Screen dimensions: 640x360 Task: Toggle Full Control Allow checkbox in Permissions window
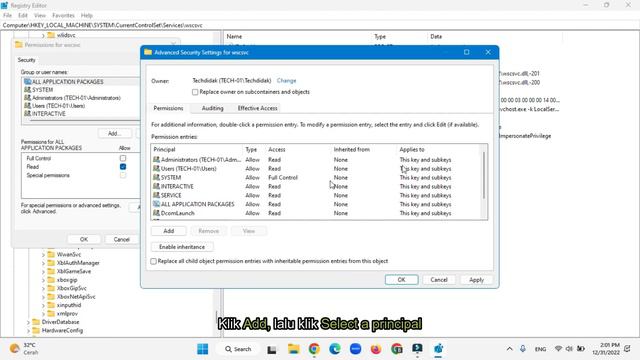[123, 158]
